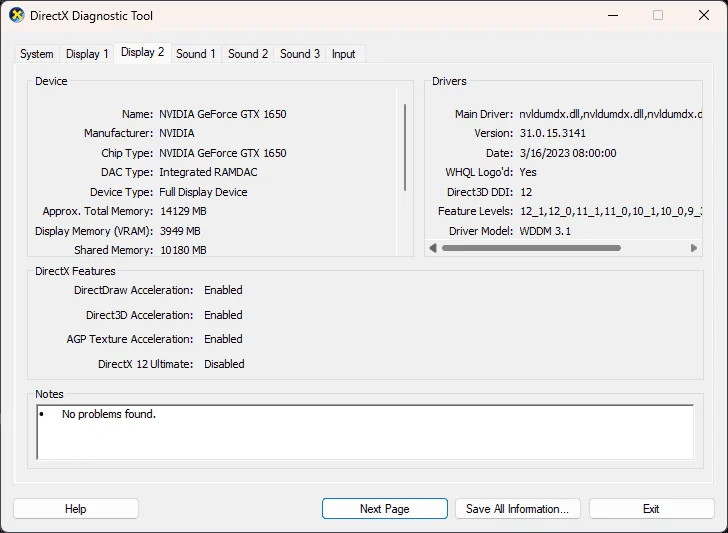Image resolution: width=728 pixels, height=533 pixels.
Task: Click the Drivers scroll right arrow
Action: [694, 248]
